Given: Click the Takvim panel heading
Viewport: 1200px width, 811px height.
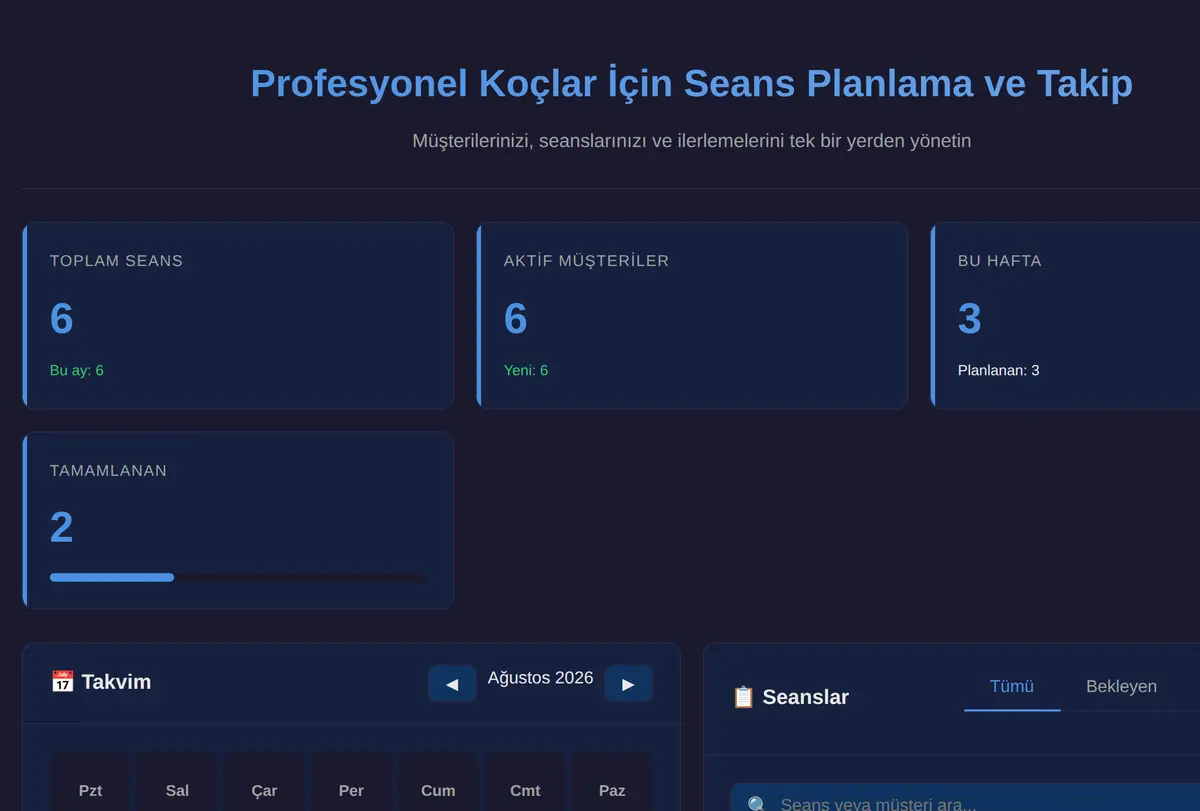Looking at the screenshot, I should pyautogui.click(x=101, y=682).
